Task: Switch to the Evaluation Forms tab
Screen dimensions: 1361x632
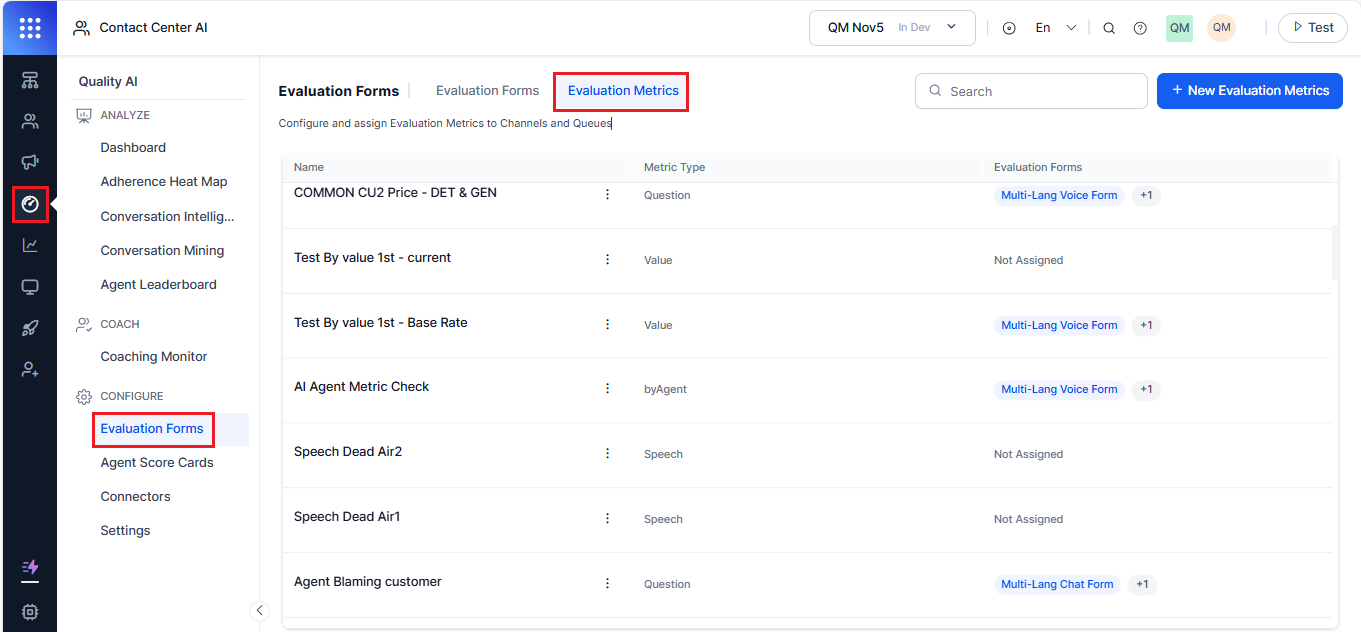Action: coord(487,91)
